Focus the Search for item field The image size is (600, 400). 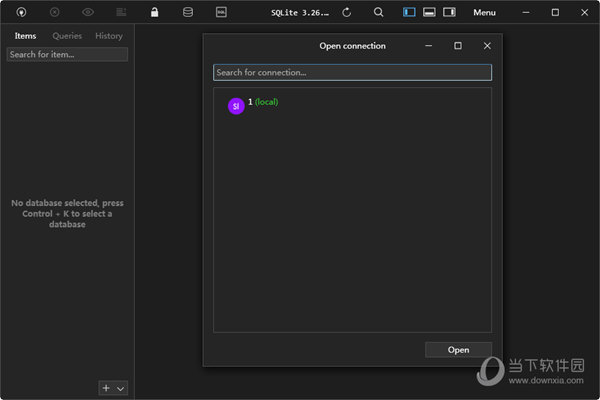(67, 54)
